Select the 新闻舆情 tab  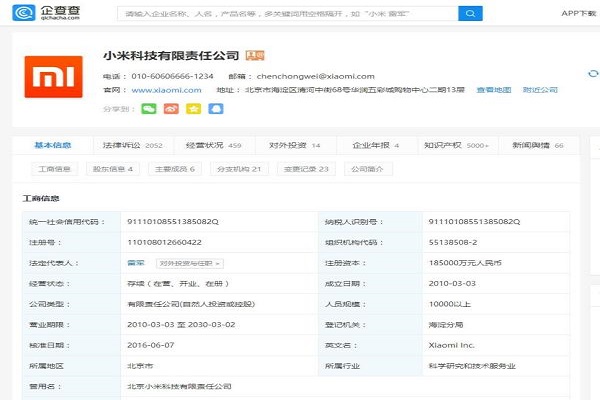click(537, 145)
